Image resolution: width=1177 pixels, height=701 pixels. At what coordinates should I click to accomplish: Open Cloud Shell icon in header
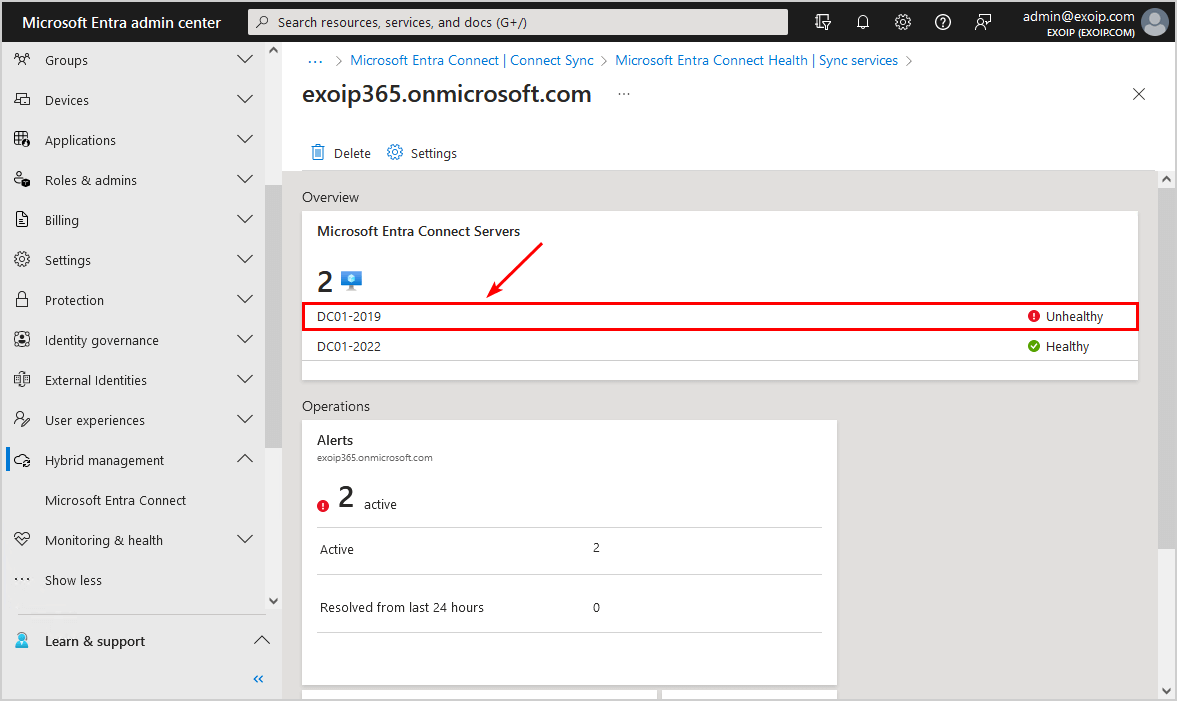(823, 22)
